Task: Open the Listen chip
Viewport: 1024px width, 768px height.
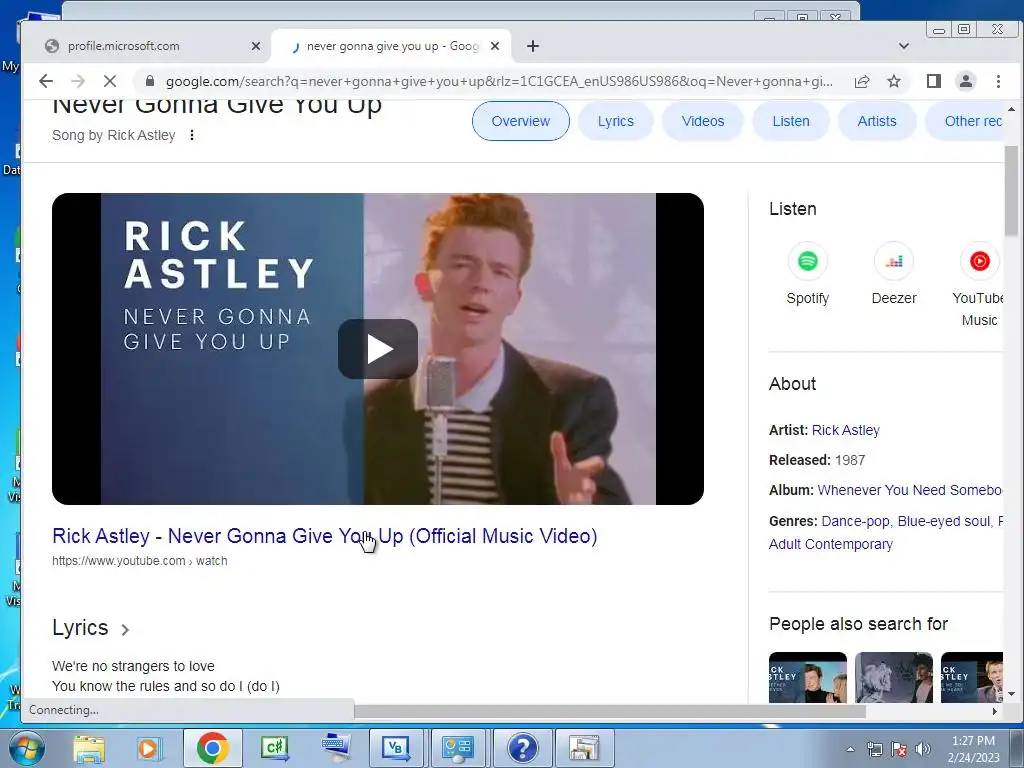Action: point(791,121)
